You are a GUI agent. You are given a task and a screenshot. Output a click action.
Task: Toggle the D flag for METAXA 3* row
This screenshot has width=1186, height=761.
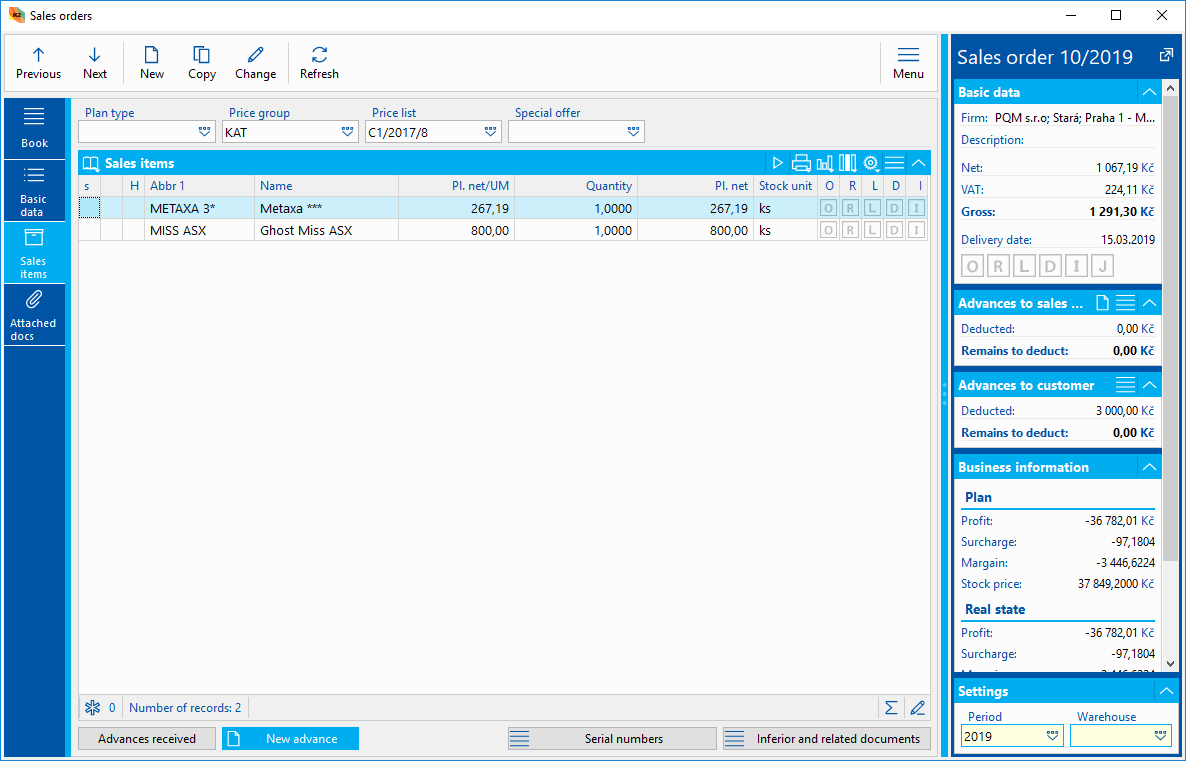pos(894,208)
